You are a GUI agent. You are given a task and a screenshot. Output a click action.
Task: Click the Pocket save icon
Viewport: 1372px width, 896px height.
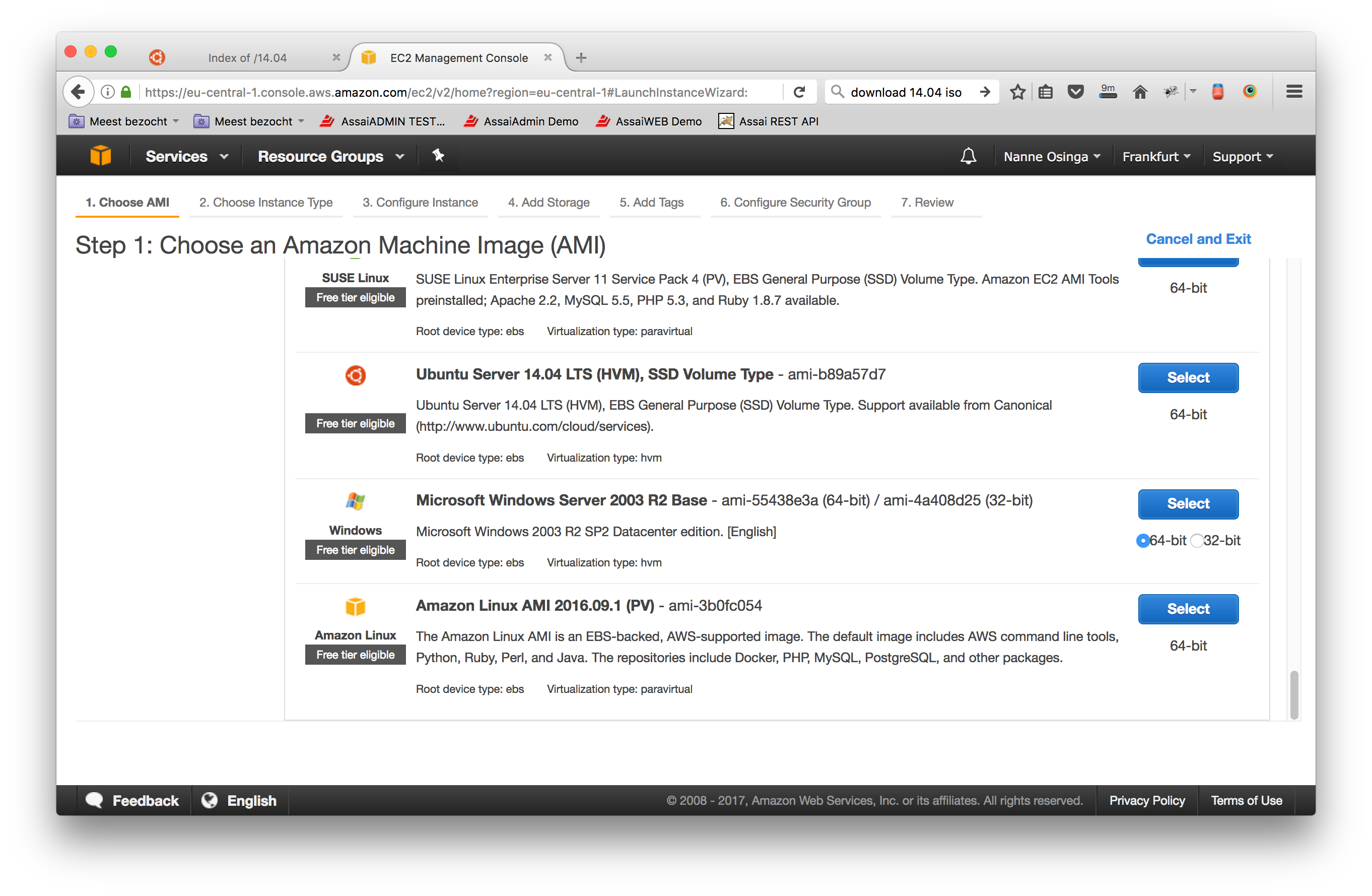(x=1076, y=92)
